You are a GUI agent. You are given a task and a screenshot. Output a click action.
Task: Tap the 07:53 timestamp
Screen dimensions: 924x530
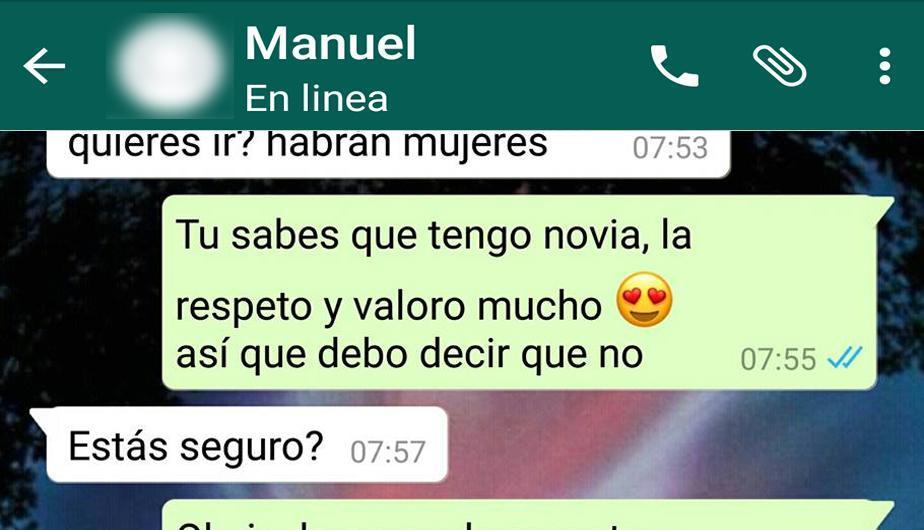pos(670,148)
